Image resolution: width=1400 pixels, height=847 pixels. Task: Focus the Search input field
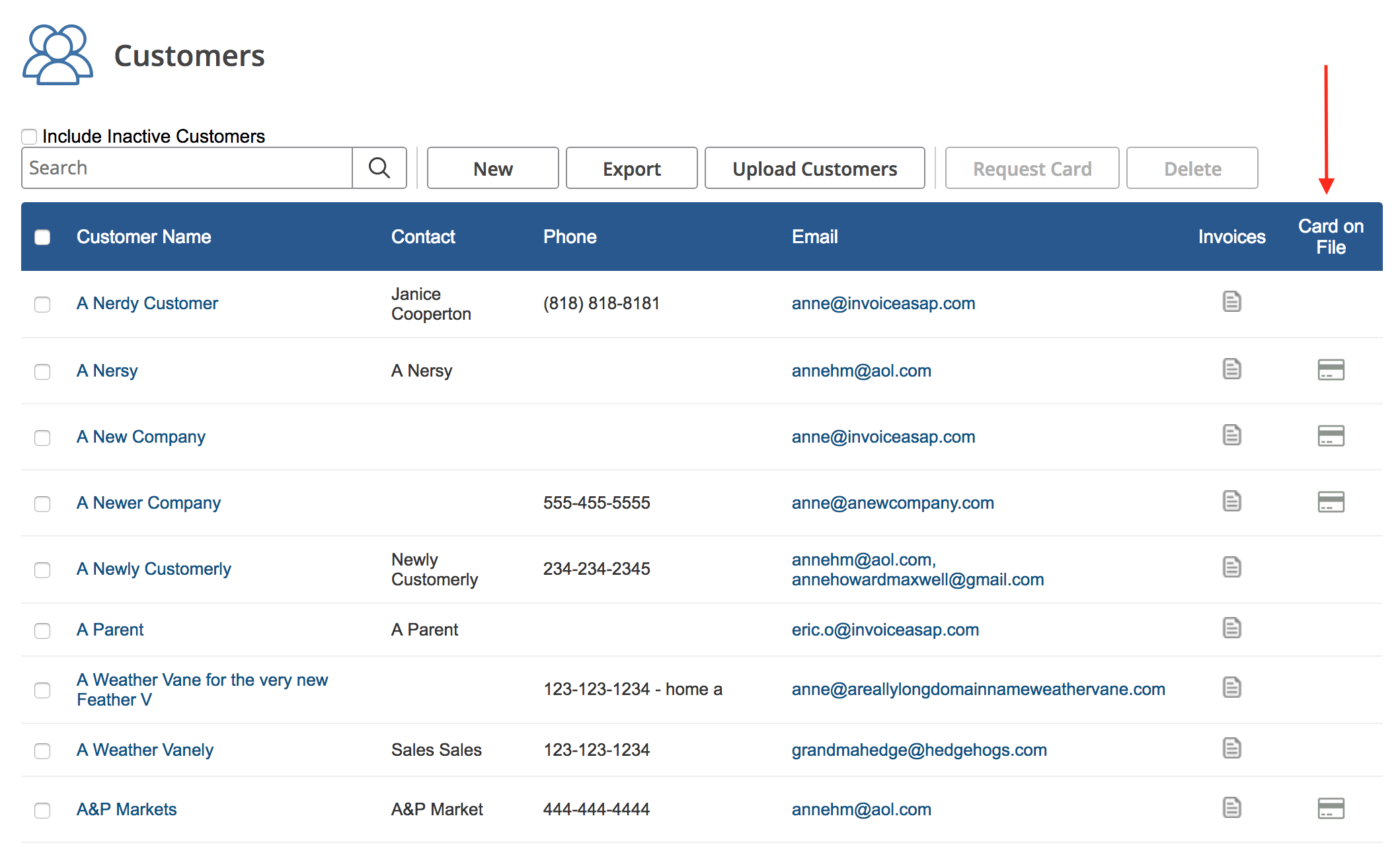[x=187, y=168]
